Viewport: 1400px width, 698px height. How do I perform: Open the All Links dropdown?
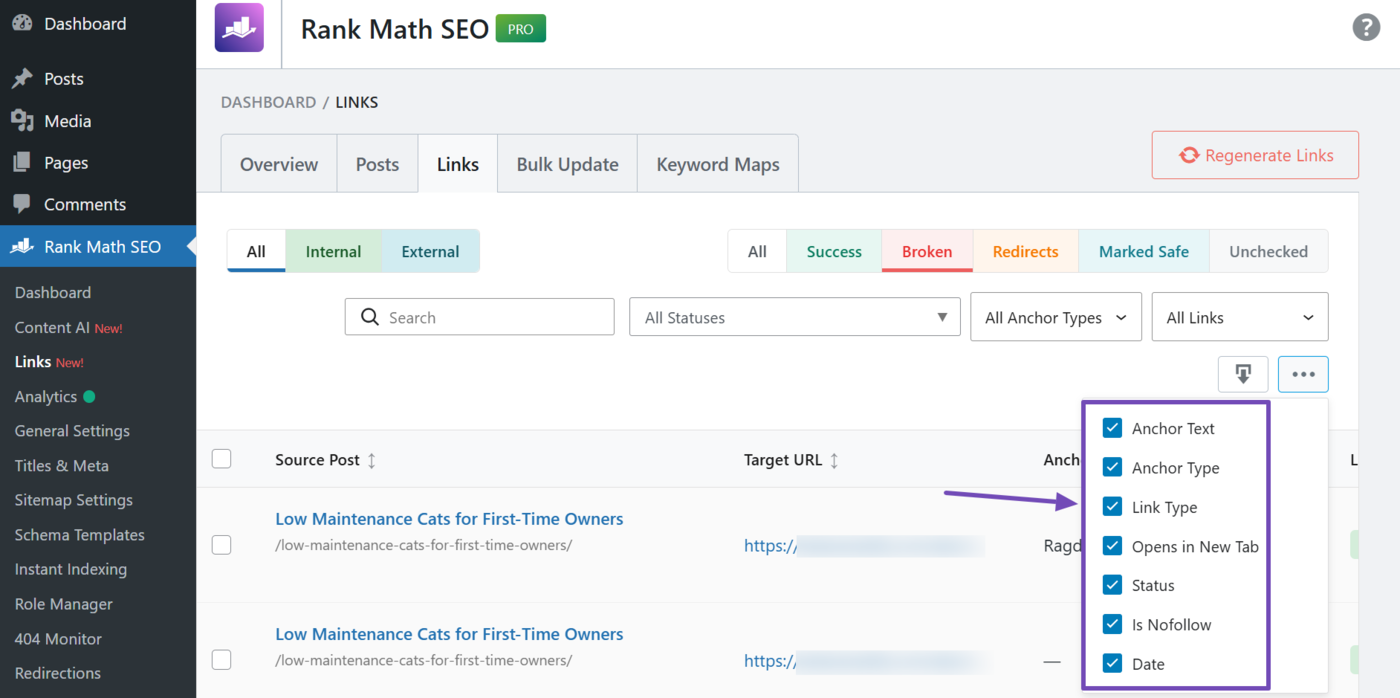(1239, 318)
